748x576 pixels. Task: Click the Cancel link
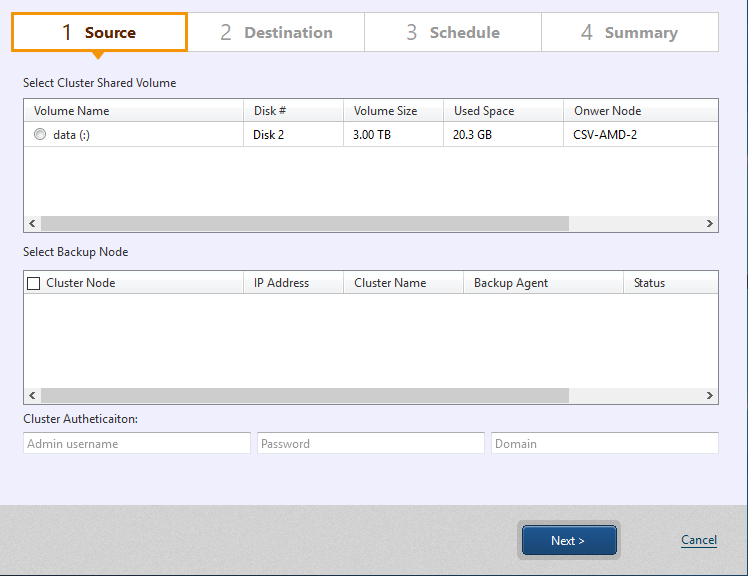point(698,540)
